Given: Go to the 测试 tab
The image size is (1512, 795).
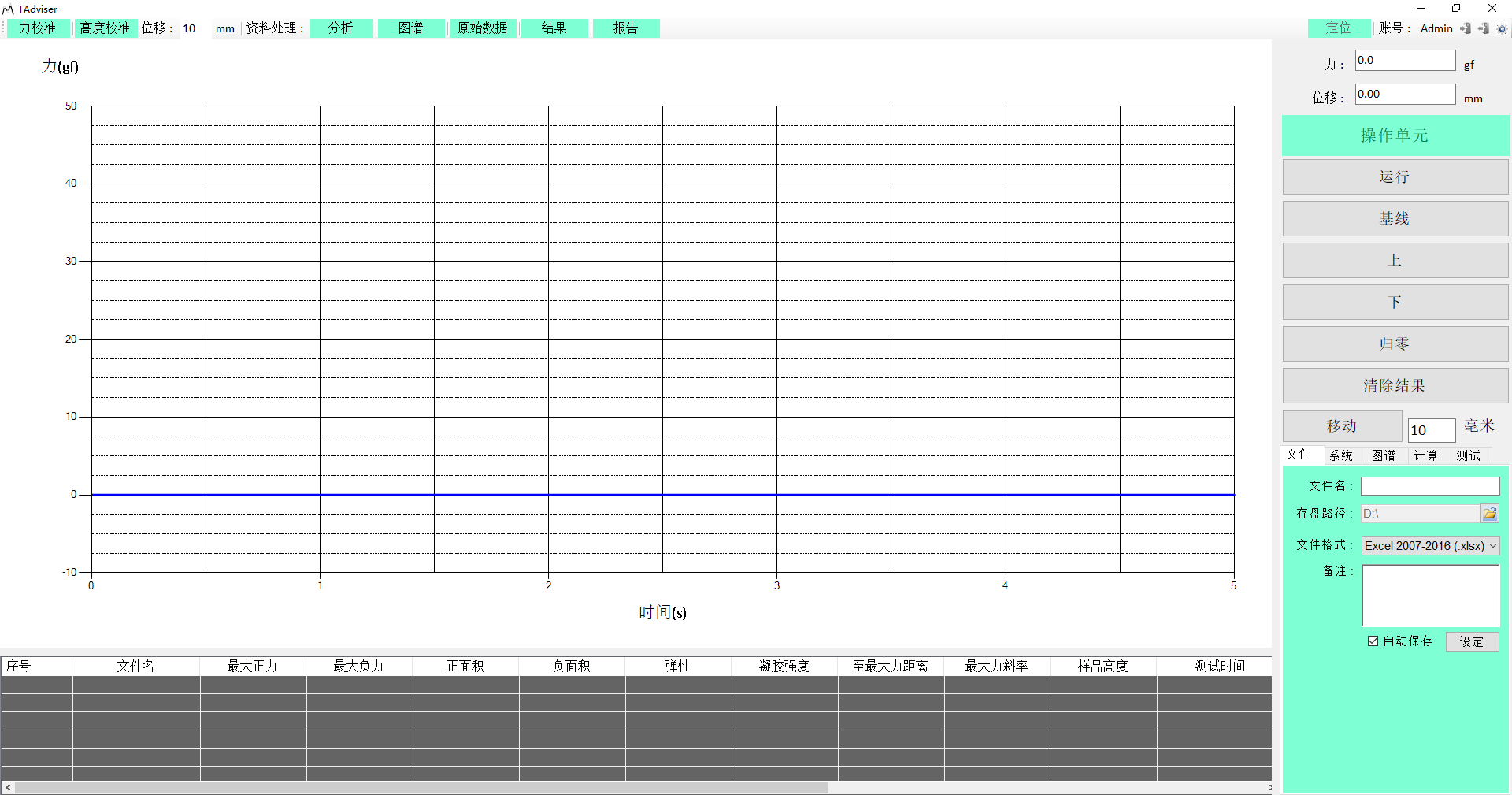Looking at the screenshot, I should [1468, 455].
